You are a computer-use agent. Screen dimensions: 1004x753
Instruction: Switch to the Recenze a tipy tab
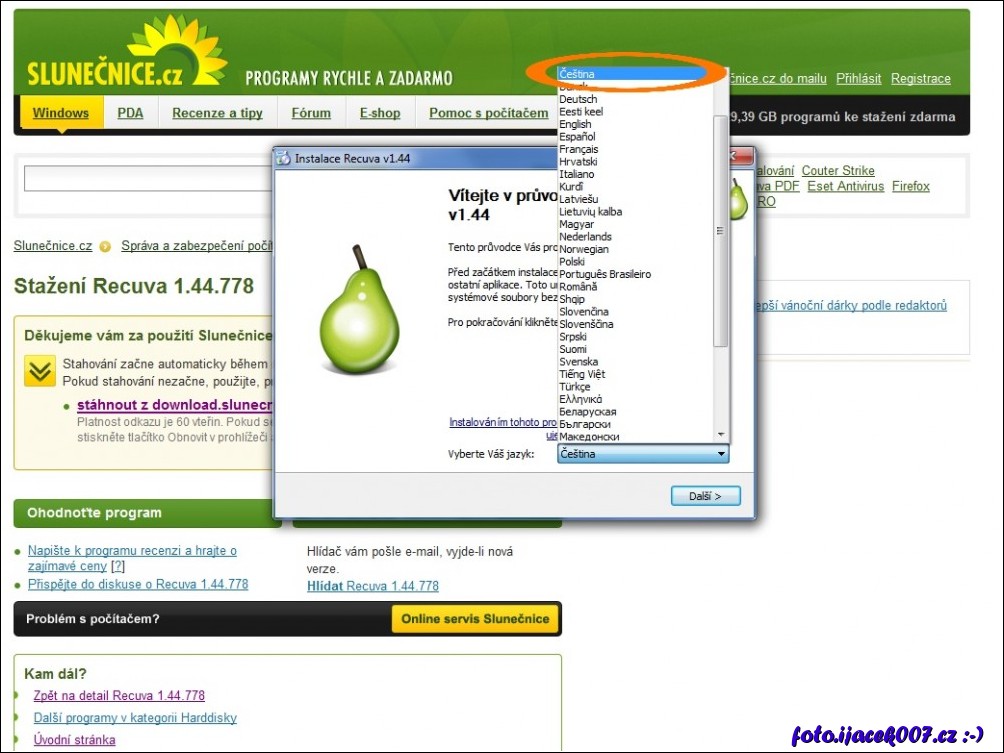point(217,113)
